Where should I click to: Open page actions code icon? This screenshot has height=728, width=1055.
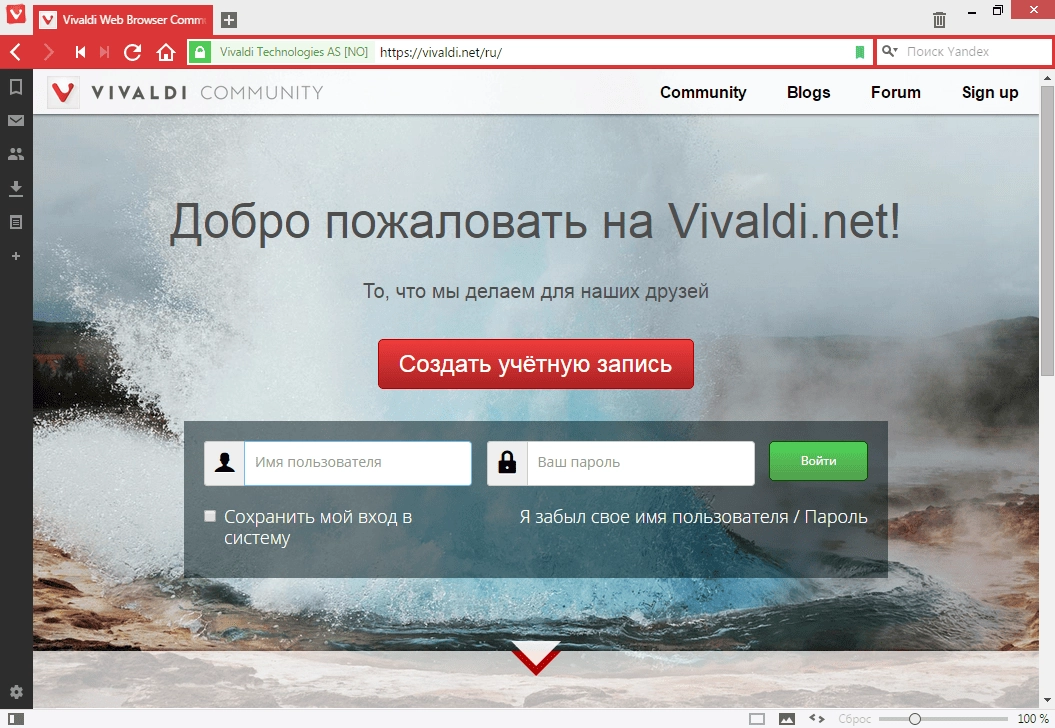click(817, 719)
